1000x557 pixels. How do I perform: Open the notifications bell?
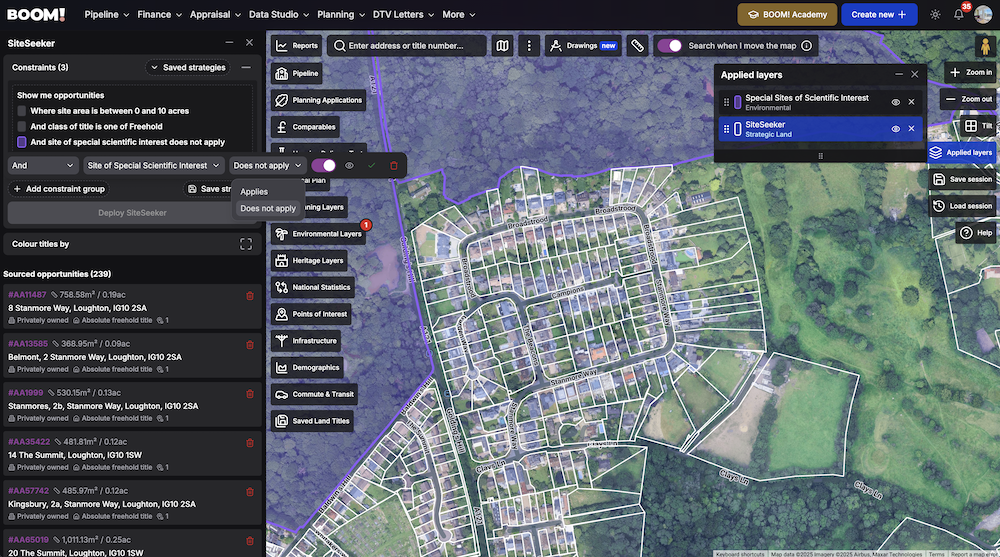pyautogui.click(x=959, y=15)
